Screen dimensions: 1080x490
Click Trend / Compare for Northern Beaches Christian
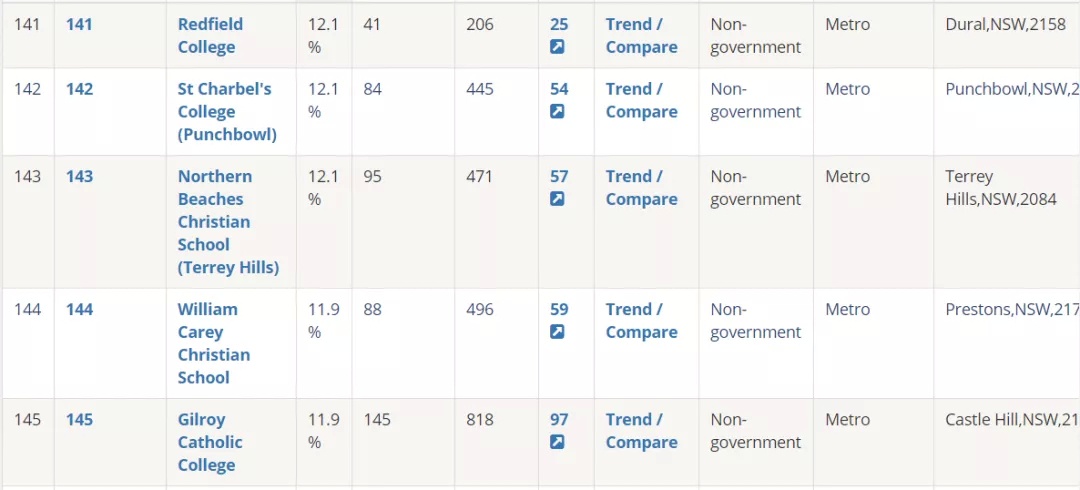[x=641, y=188]
